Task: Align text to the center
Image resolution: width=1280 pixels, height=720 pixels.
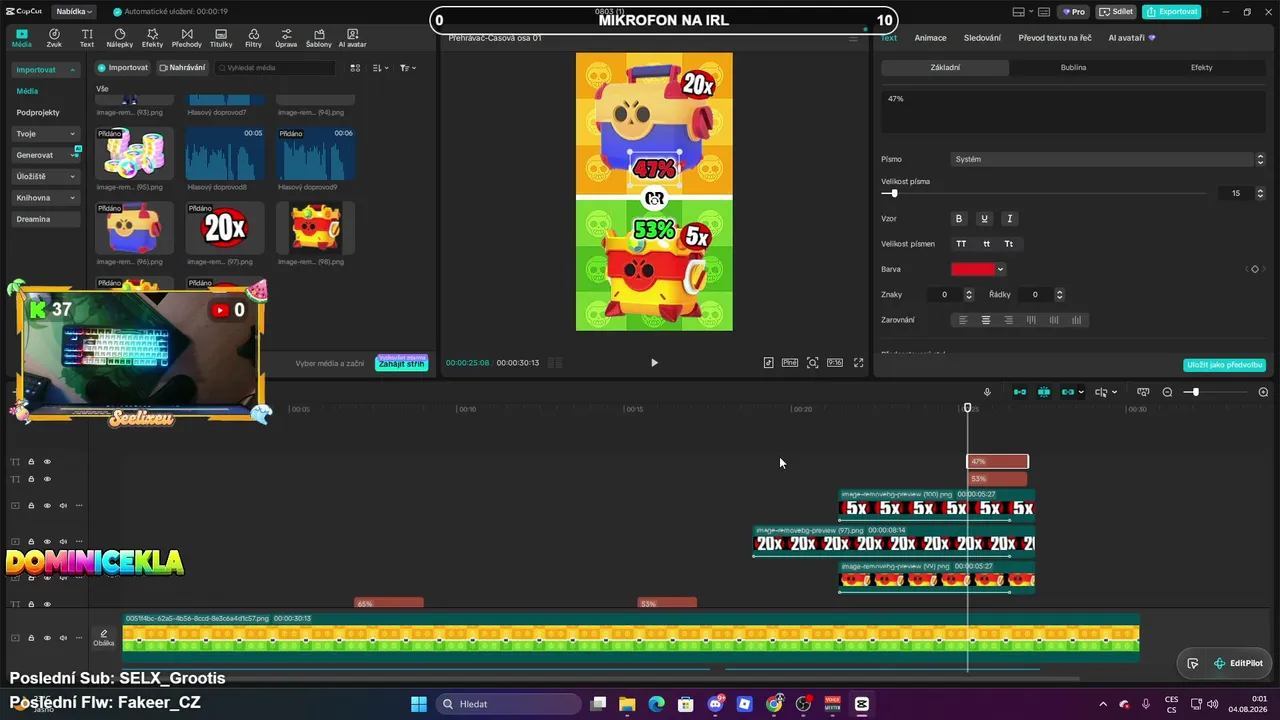Action: 986,320
